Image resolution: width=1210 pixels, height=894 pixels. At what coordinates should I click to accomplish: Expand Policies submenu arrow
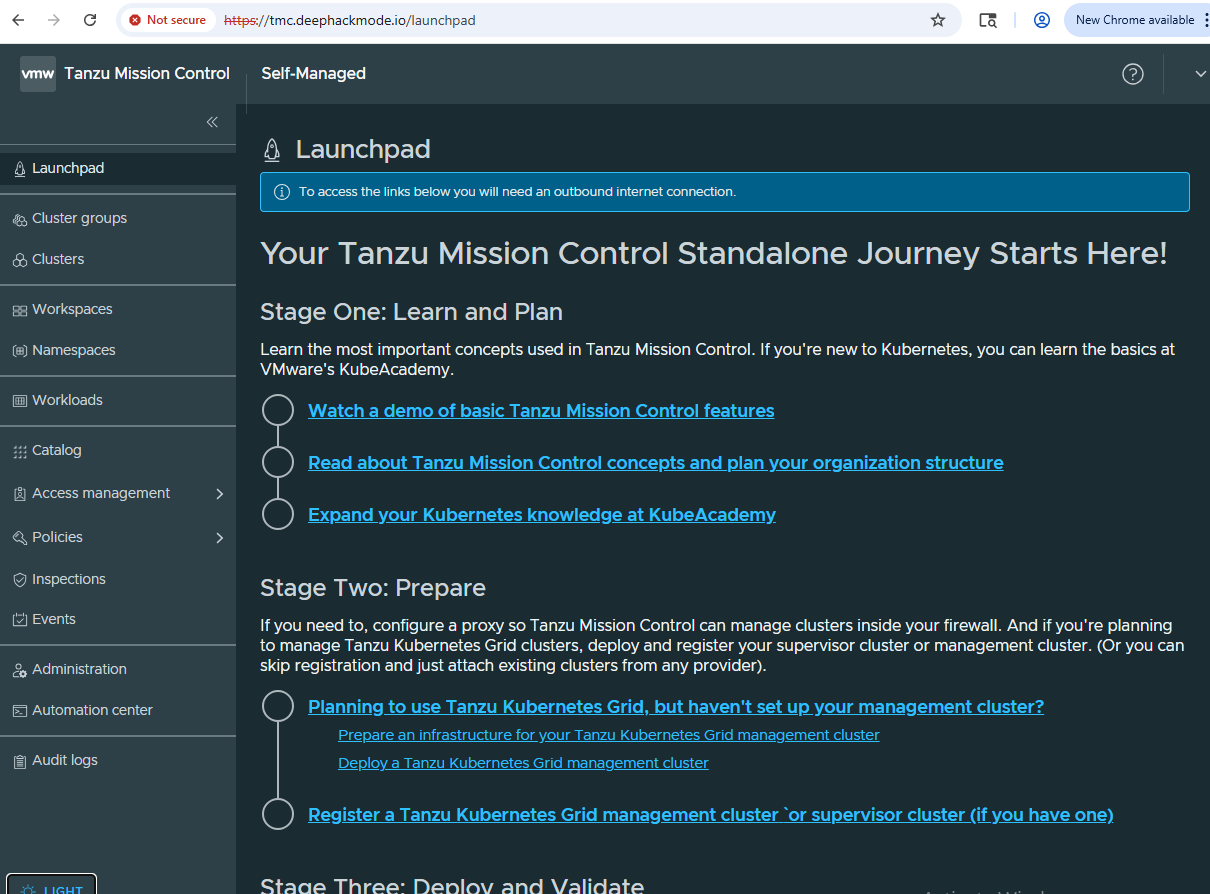tap(219, 538)
